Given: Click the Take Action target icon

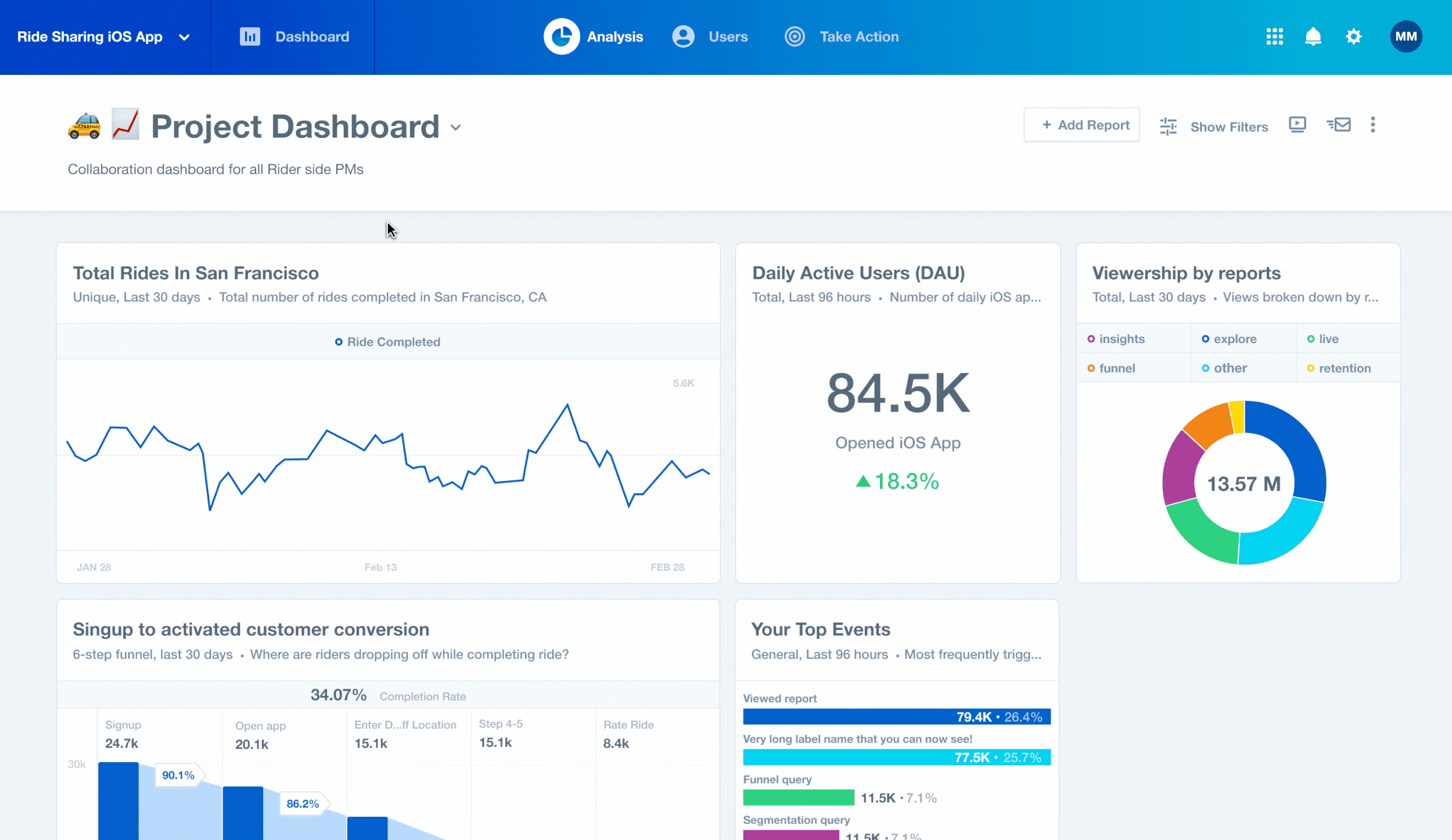Looking at the screenshot, I should 795,37.
